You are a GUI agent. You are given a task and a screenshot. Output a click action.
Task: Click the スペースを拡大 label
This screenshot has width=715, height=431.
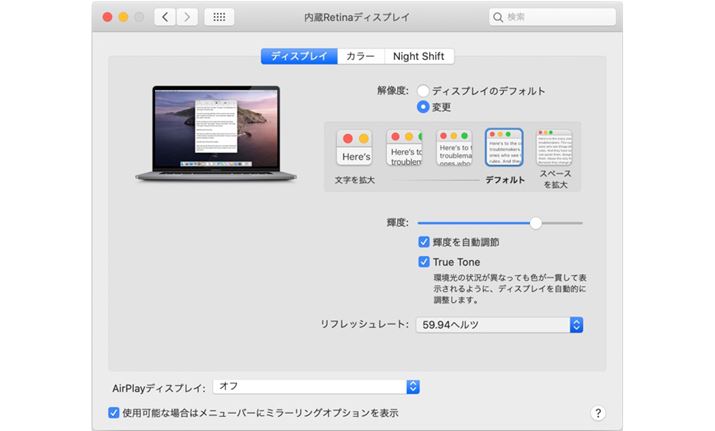(555, 179)
